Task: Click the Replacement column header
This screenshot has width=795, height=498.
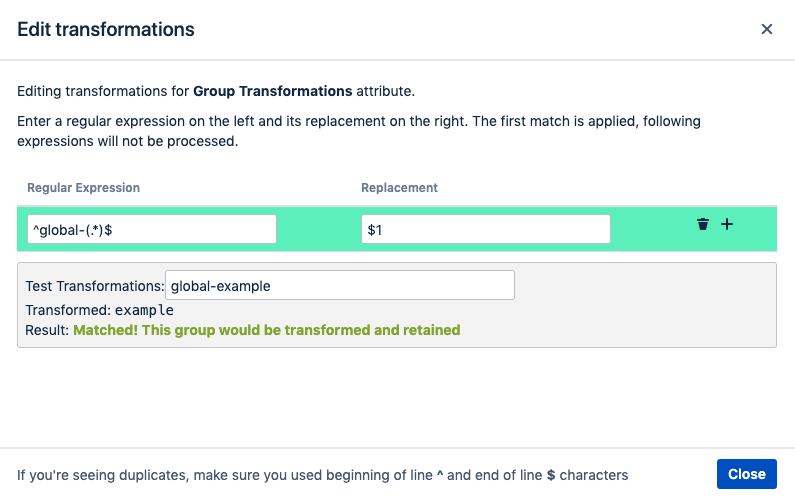Action: (399, 188)
